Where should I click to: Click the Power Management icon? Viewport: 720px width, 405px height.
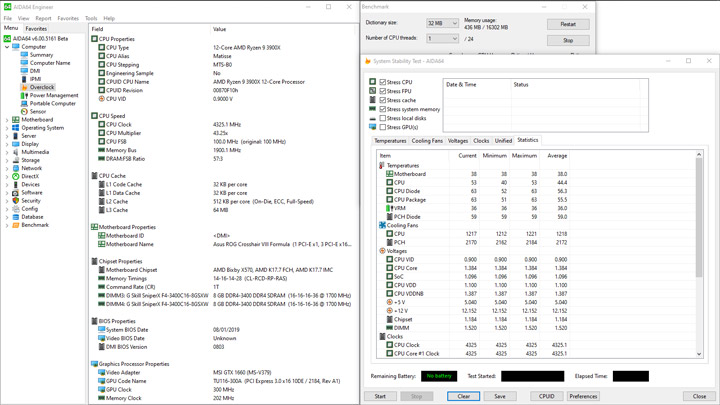24,96
